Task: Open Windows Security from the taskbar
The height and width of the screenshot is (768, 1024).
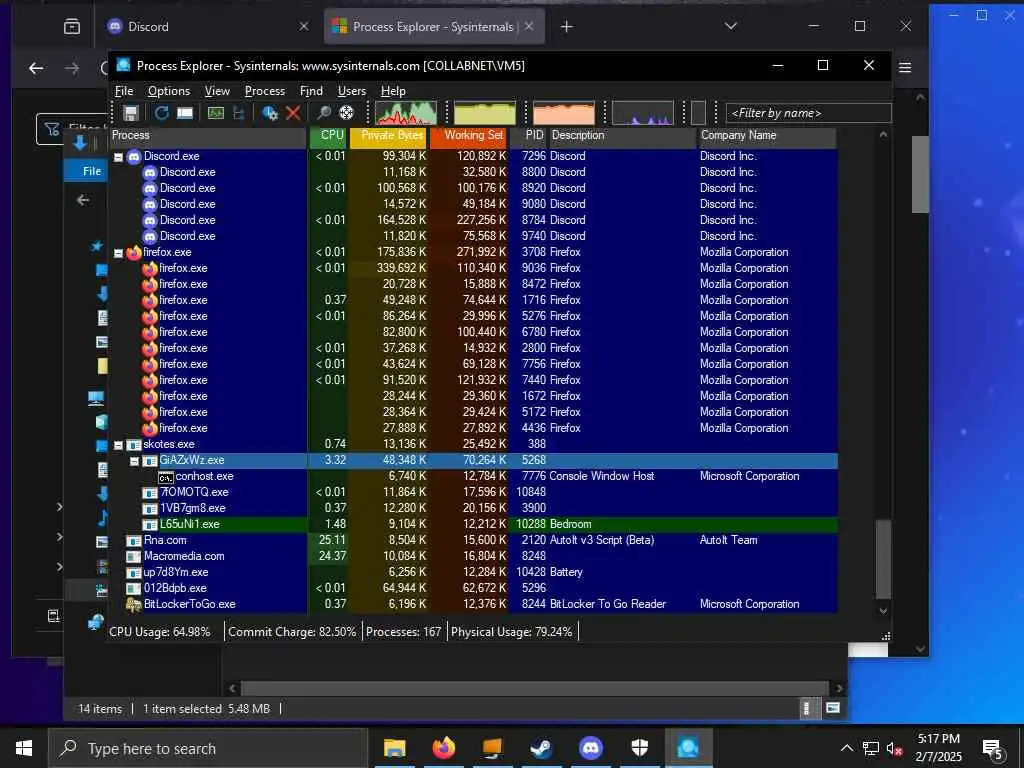Action: click(x=639, y=748)
